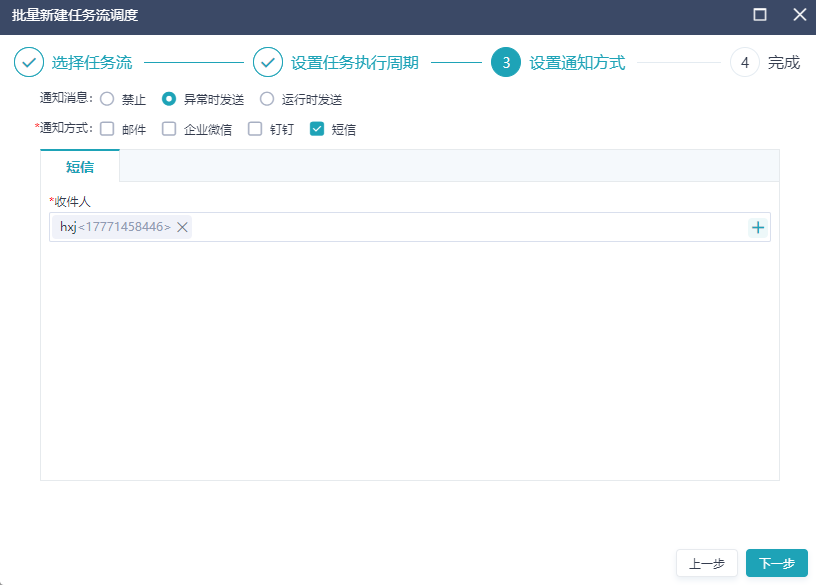
Task: Click the maximize icon in the title bar
Action: pyautogui.click(x=760, y=15)
